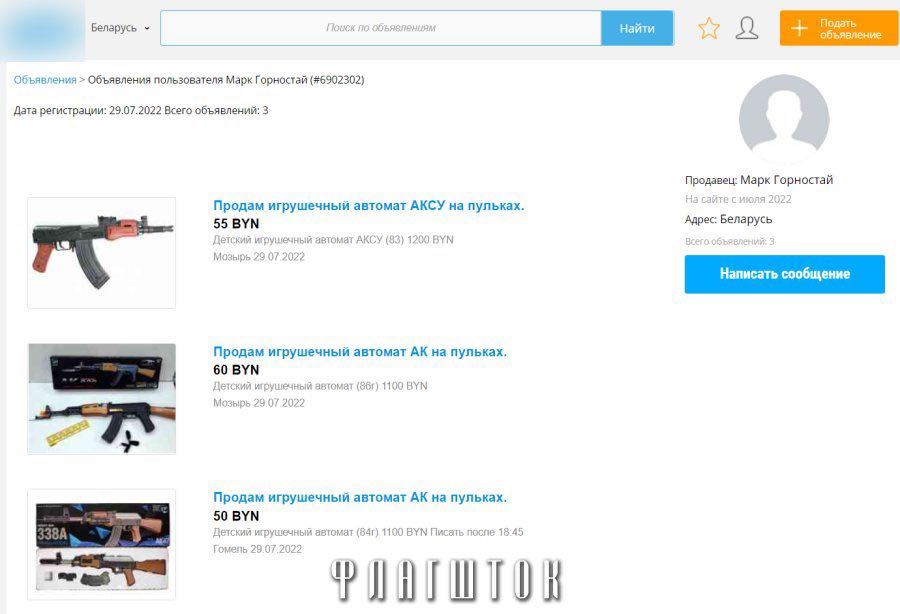This screenshot has width=900, height=614.
Task: Open your favorites via the star icon
Action: [x=709, y=28]
